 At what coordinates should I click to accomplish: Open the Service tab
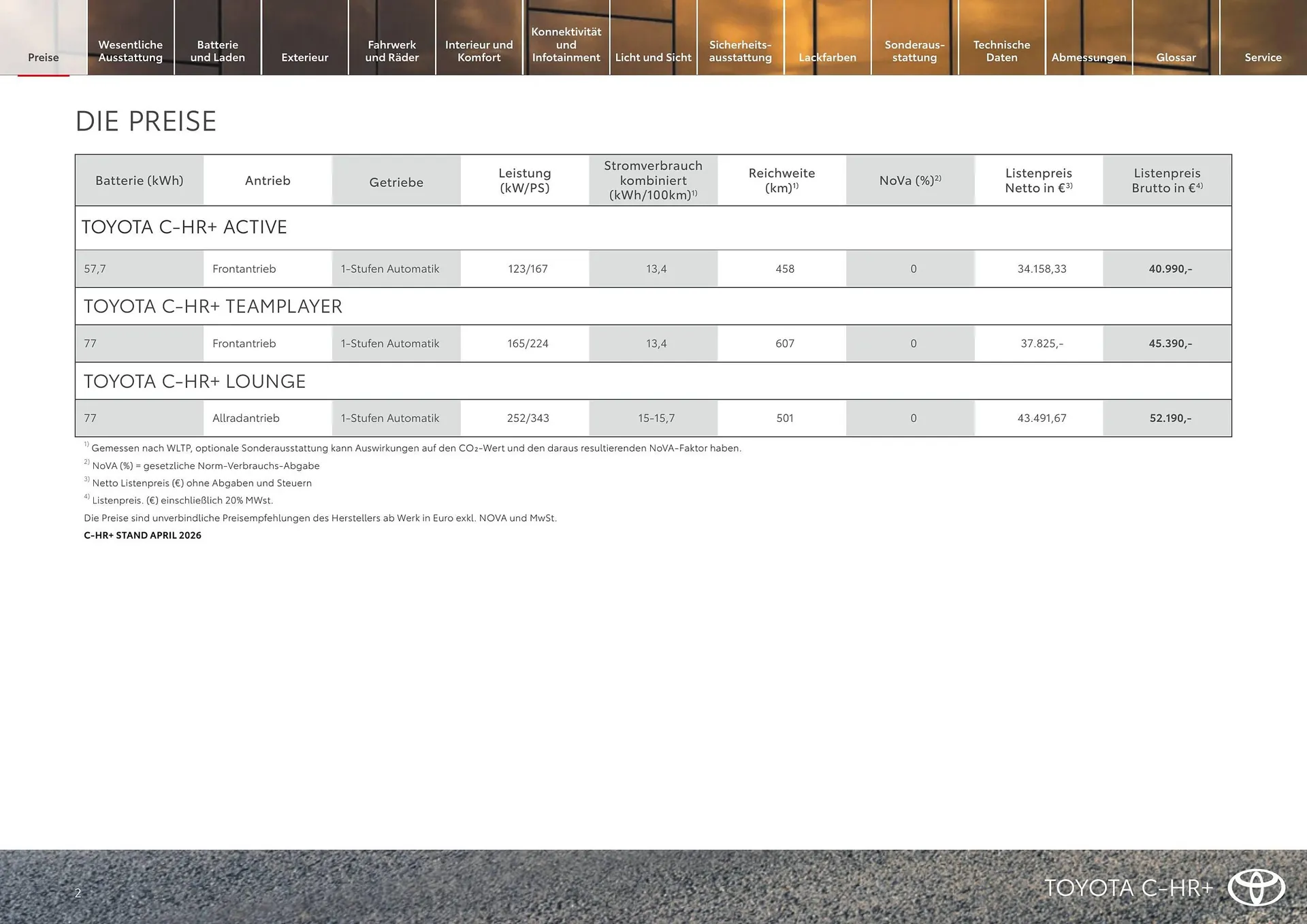click(1263, 57)
